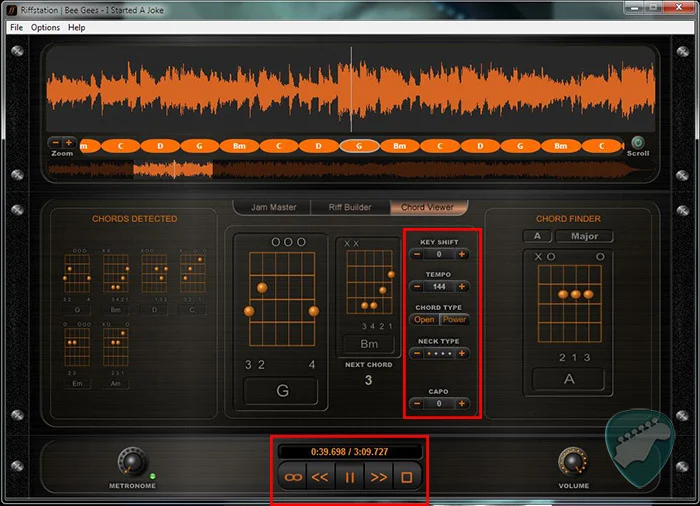Click the overview waveform highlighted section
The height and width of the screenshot is (506, 700).
173,170
